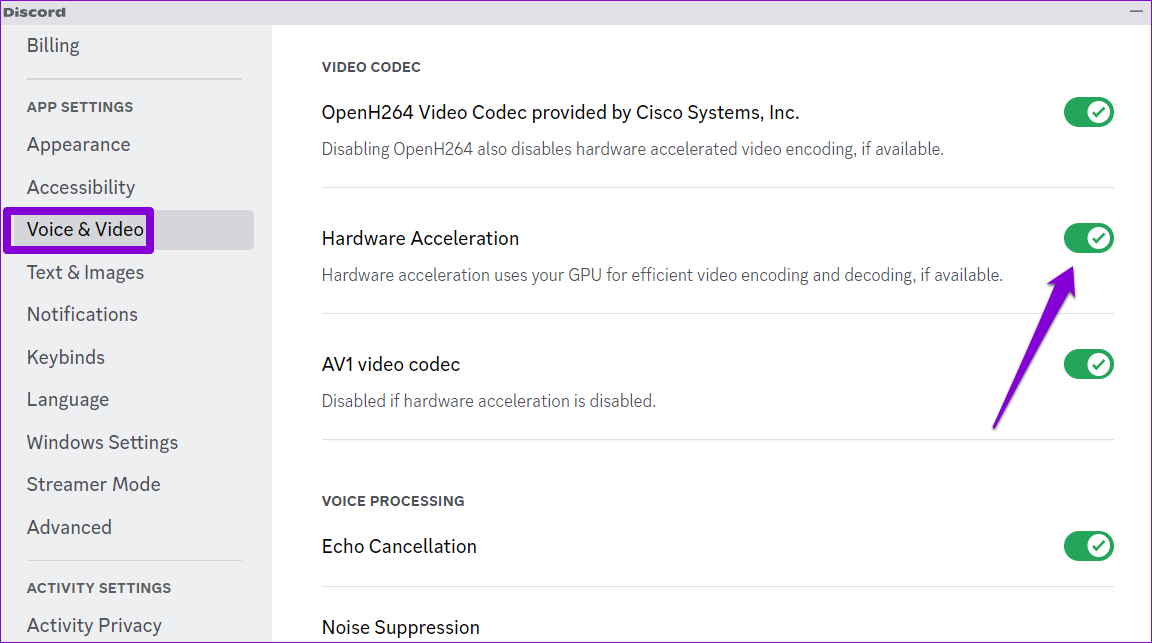Disable the AV1 video codec
This screenshot has height=643, width=1152.
[x=1088, y=364]
